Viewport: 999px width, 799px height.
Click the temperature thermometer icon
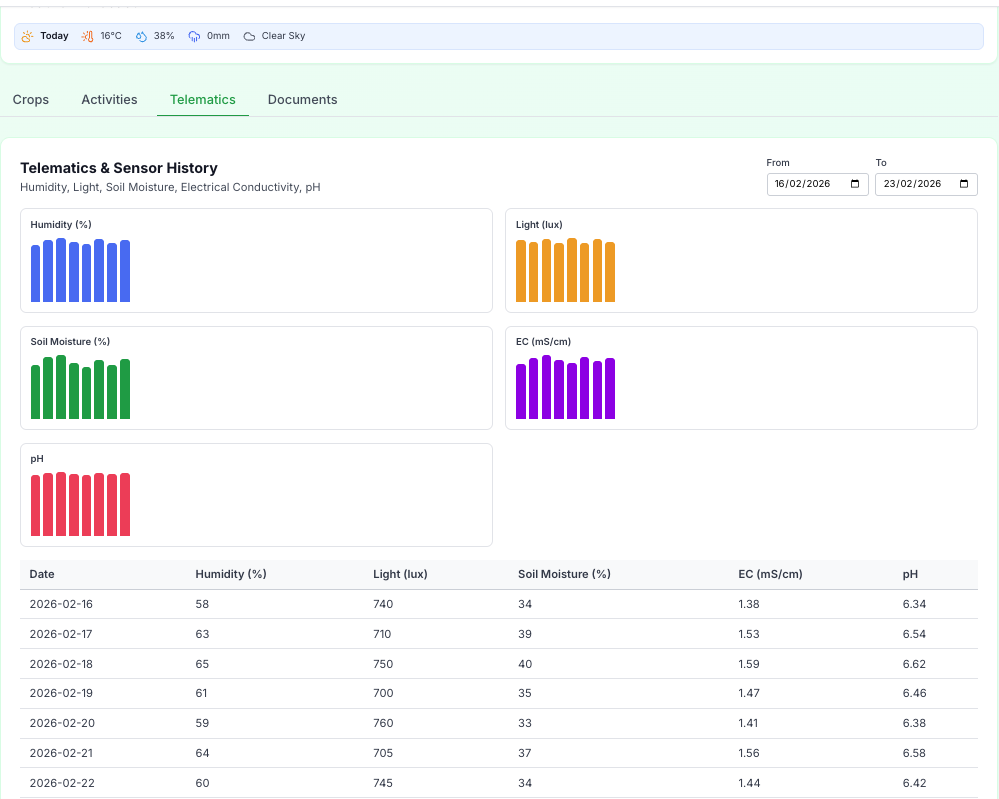87,36
